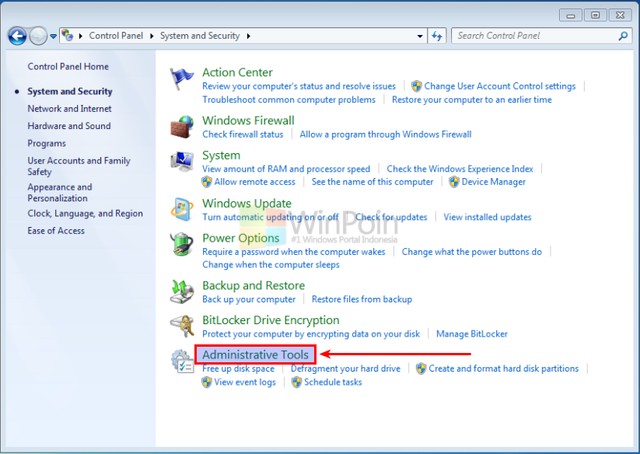
Task: Click the Windows Update icon
Action: click(182, 209)
